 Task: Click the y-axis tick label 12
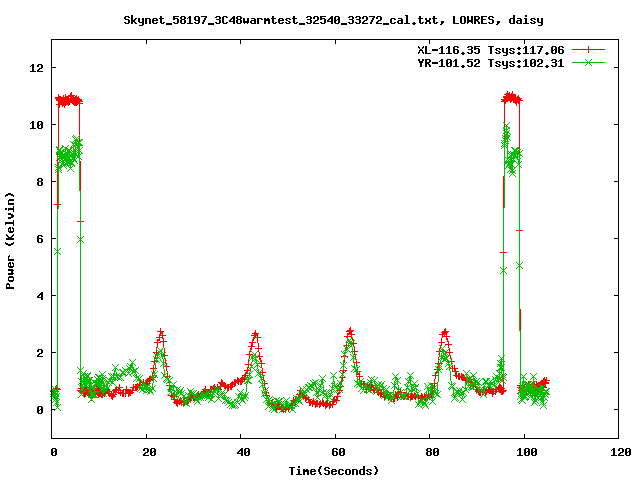(x=36, y=68)
